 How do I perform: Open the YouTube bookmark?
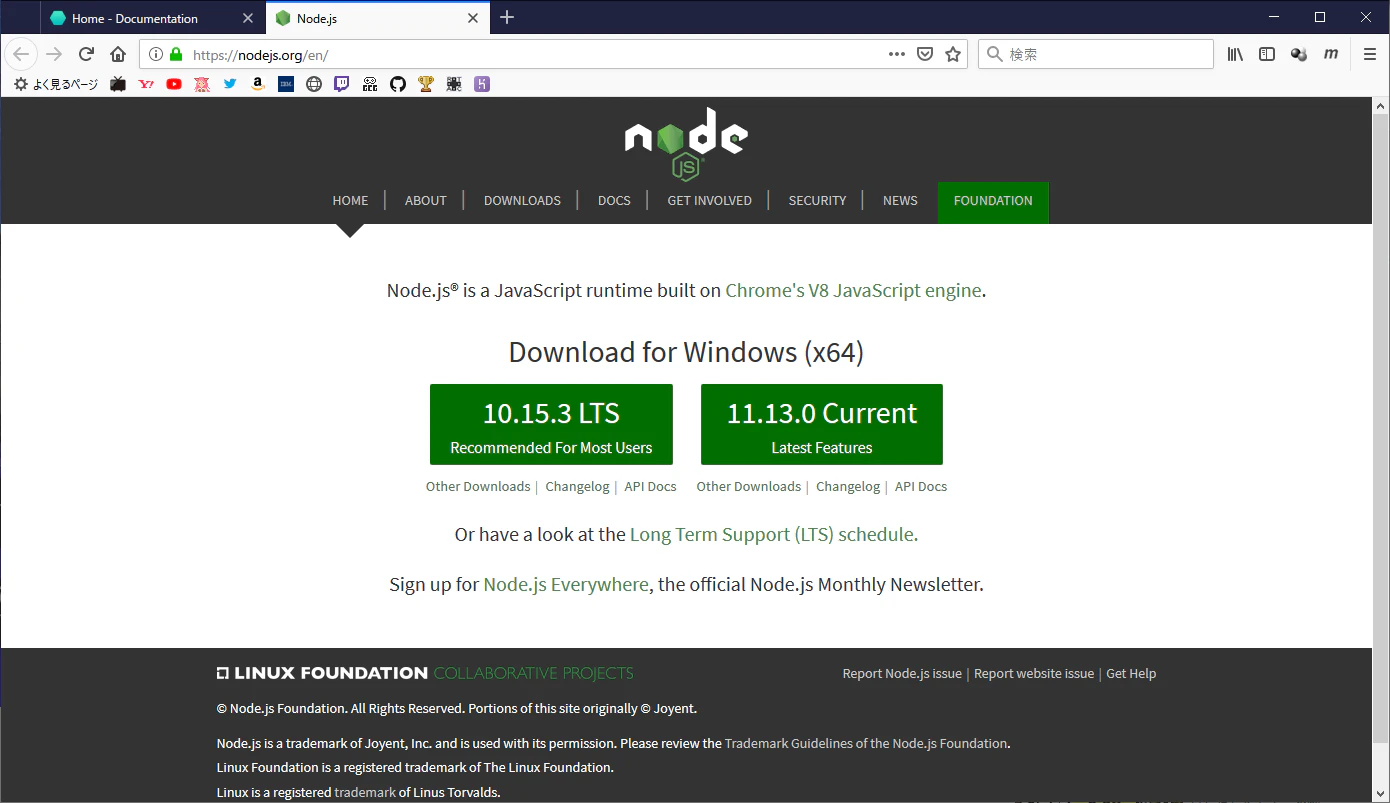(x=174, y=85)
